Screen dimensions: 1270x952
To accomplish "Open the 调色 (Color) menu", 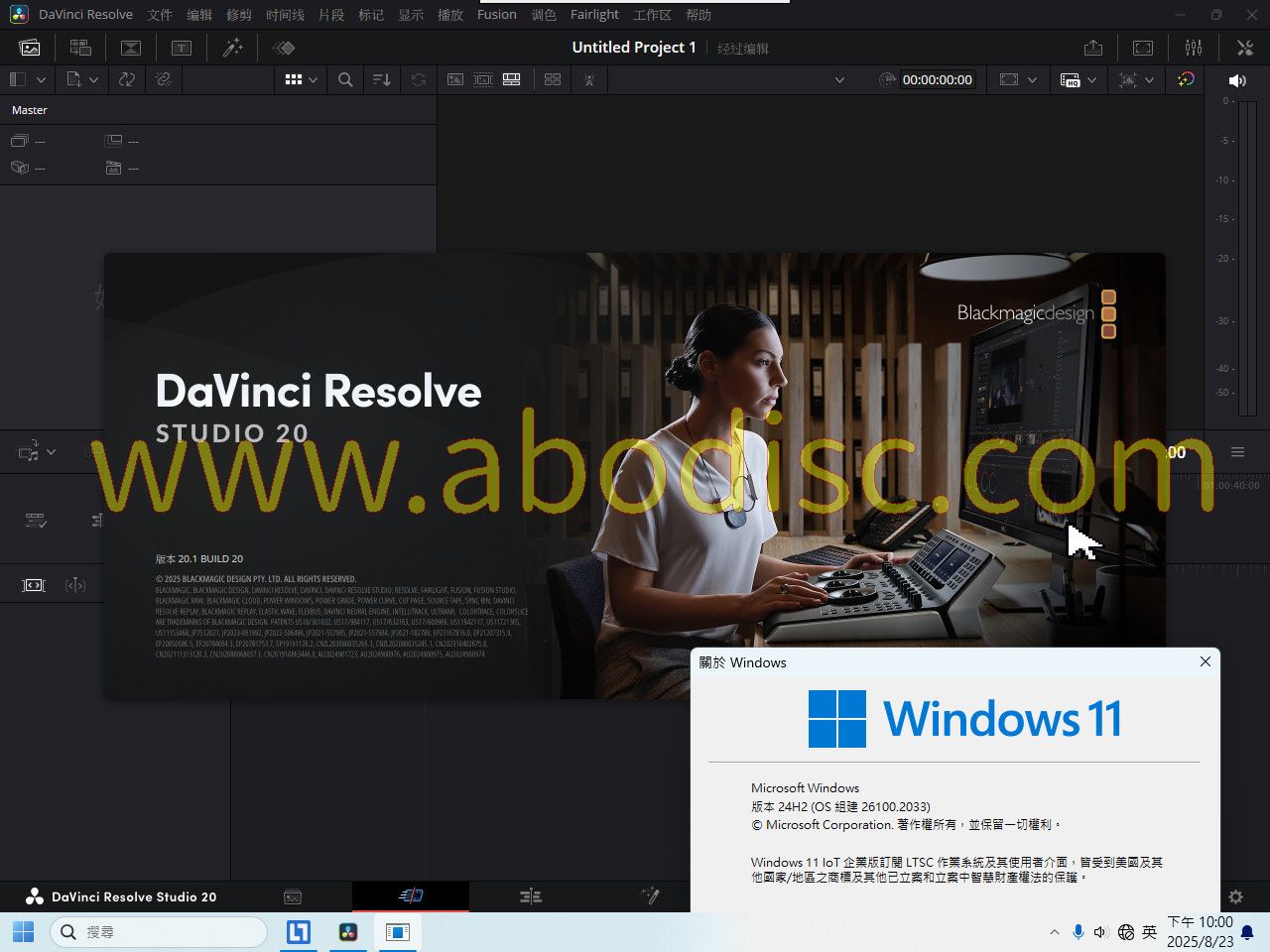I will click(x=544, y=15).
